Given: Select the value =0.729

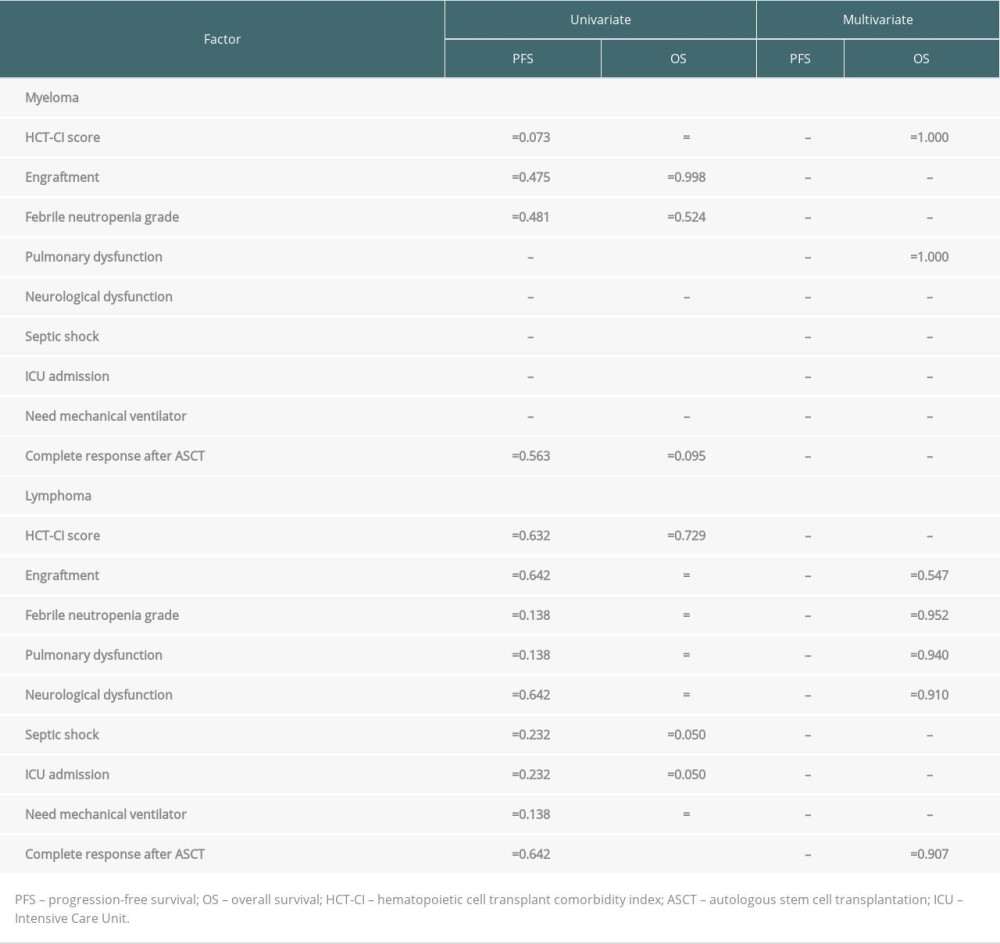Looking at the screenshot, I should click(686, 535).
